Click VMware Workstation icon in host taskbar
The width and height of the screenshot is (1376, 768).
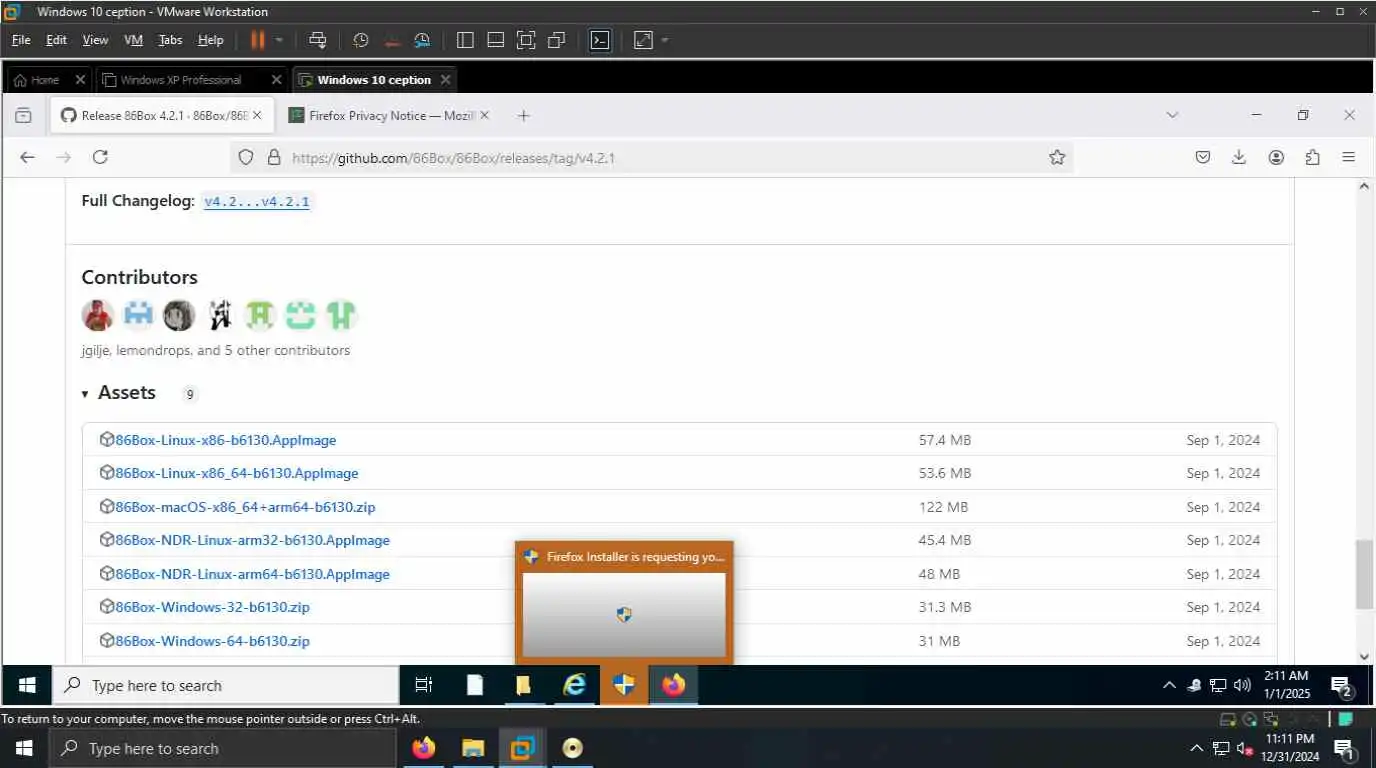pyautogui.click(x=522, y=748)
